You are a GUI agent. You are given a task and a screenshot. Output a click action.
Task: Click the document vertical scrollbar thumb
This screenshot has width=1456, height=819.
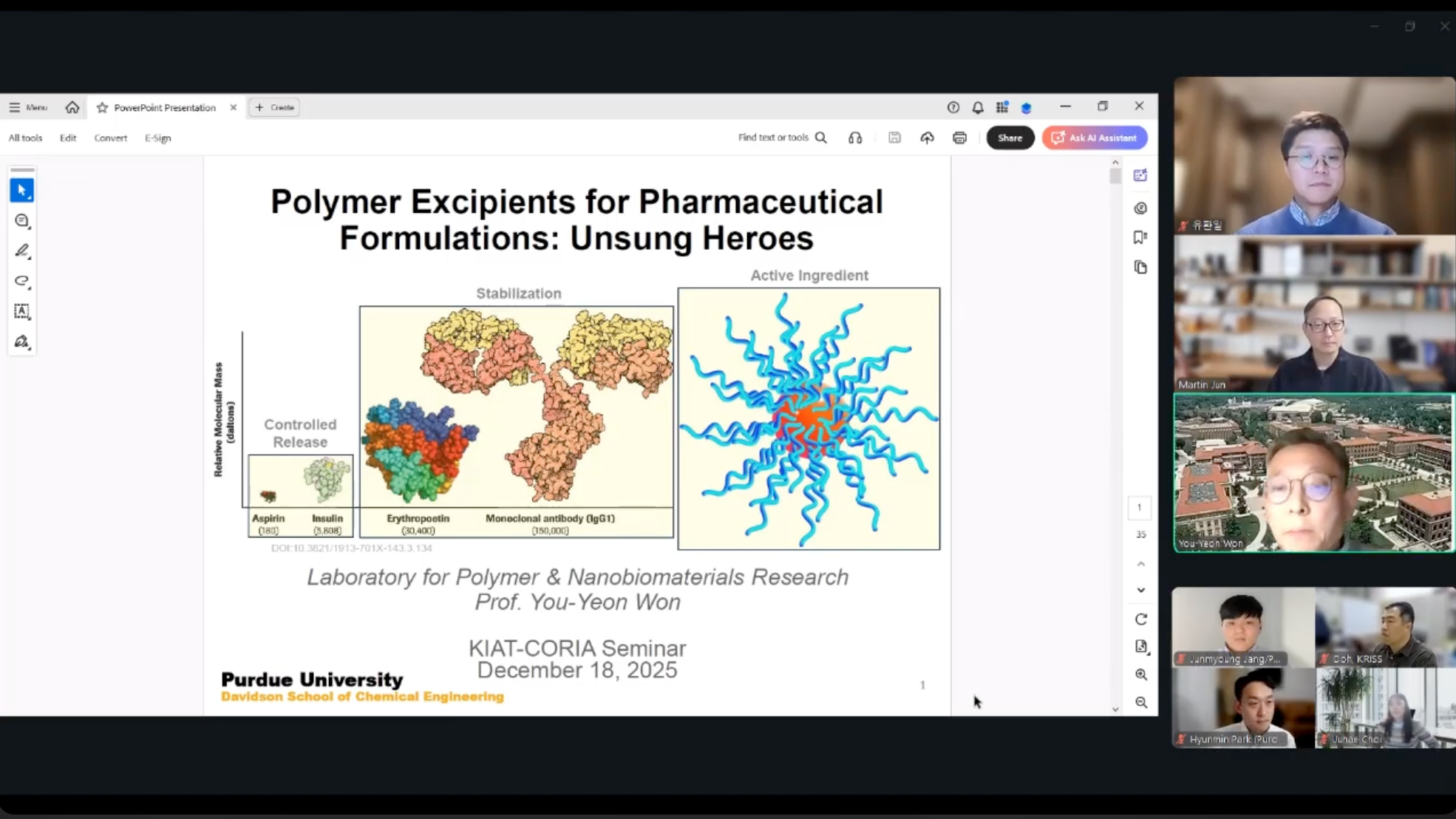coord(1115,176)
